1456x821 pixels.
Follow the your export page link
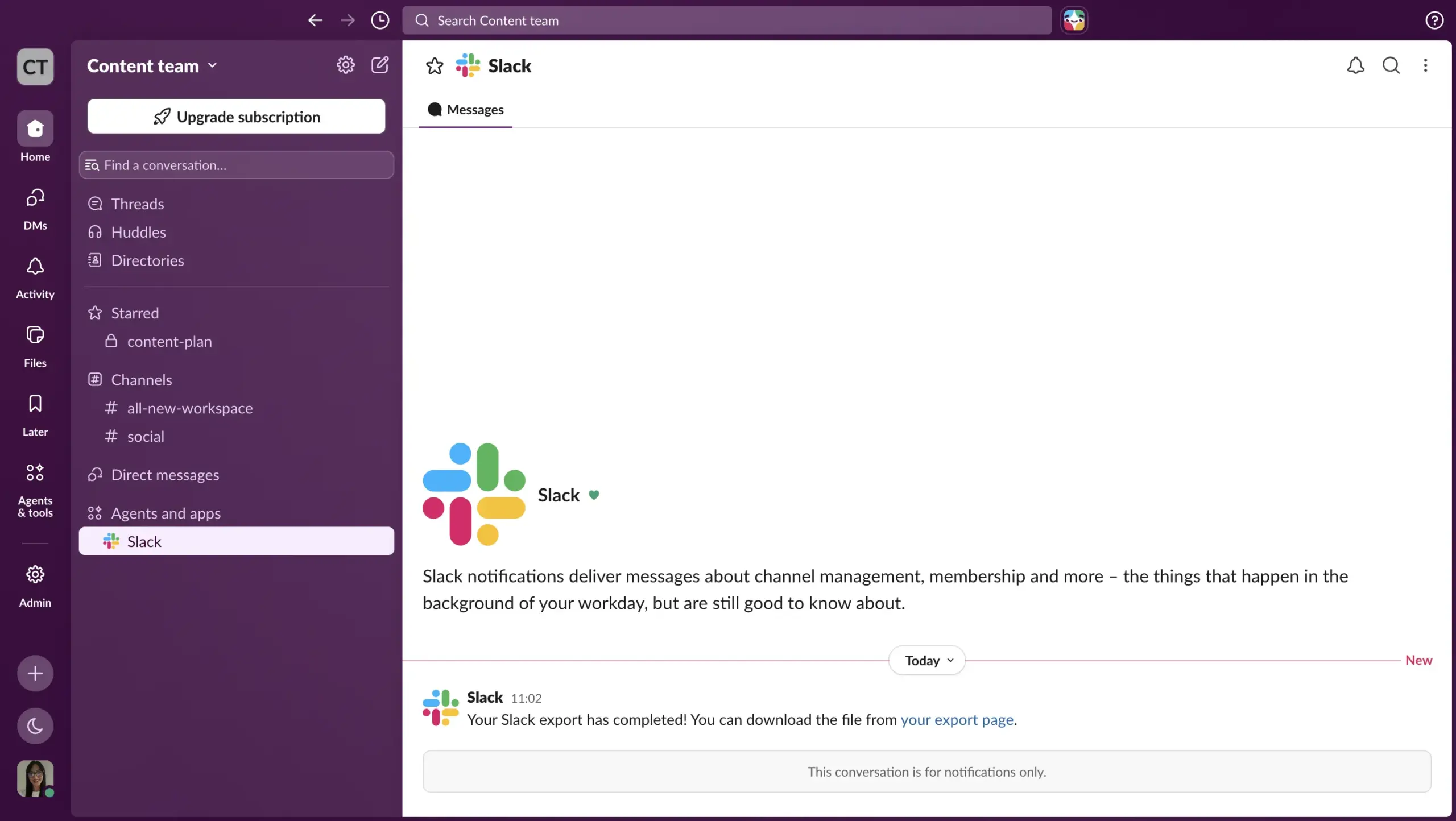click(x=957, y=720)
